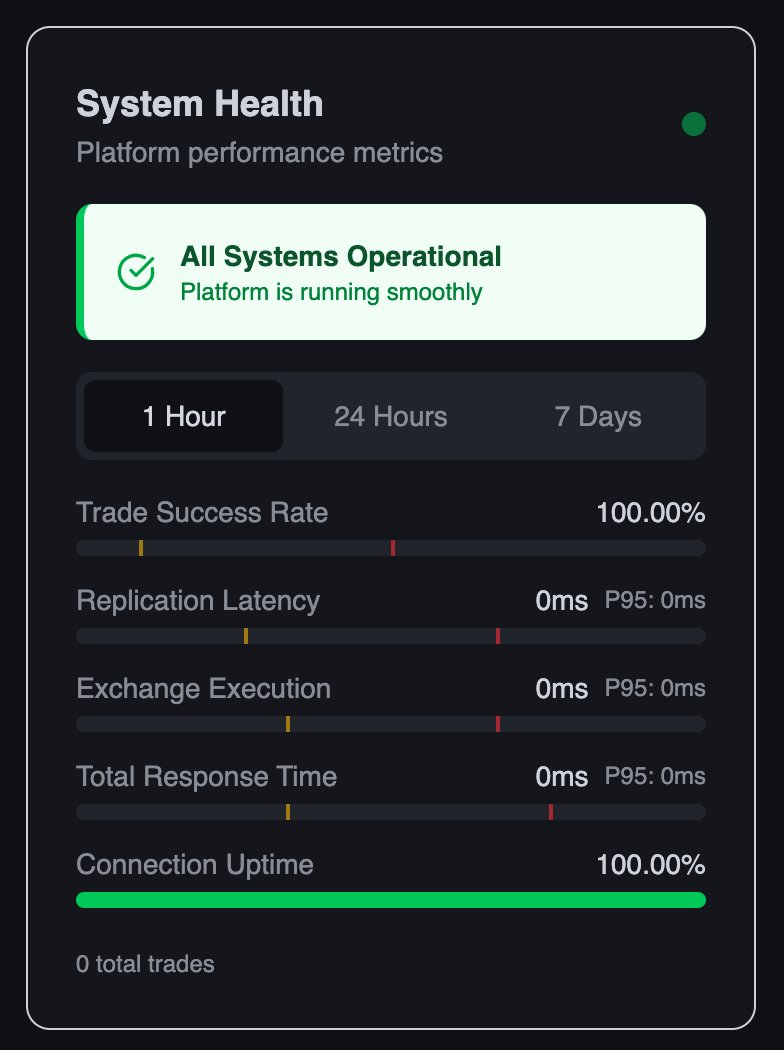Screen dimensions: 784x1050
Task: Click the Replication Latency label
Action: [x=198, y=601]
